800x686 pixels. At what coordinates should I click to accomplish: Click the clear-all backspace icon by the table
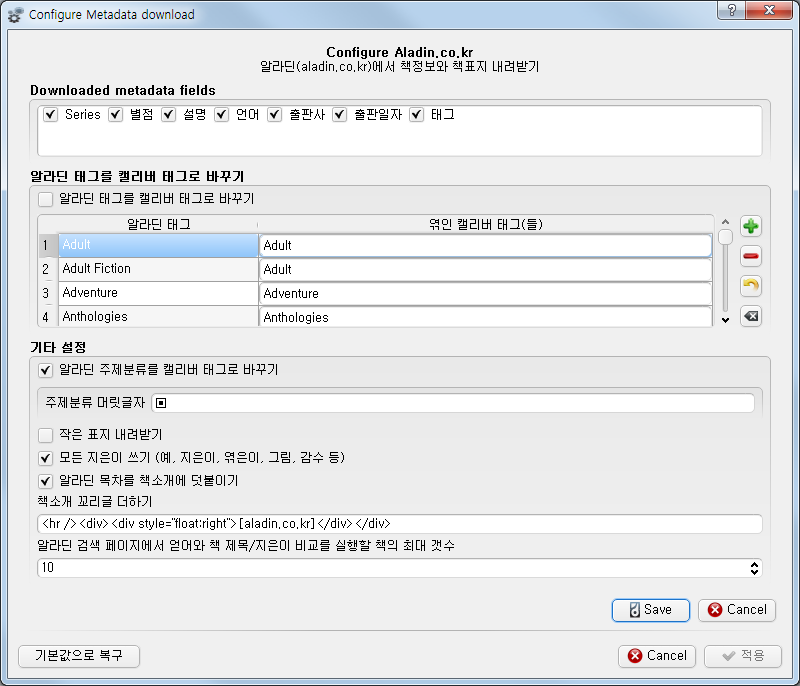point(751,316)
